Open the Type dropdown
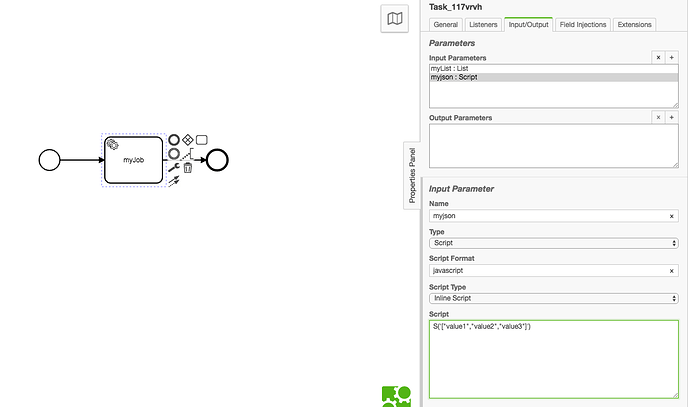Screen dimensions: 689x407 554,243
